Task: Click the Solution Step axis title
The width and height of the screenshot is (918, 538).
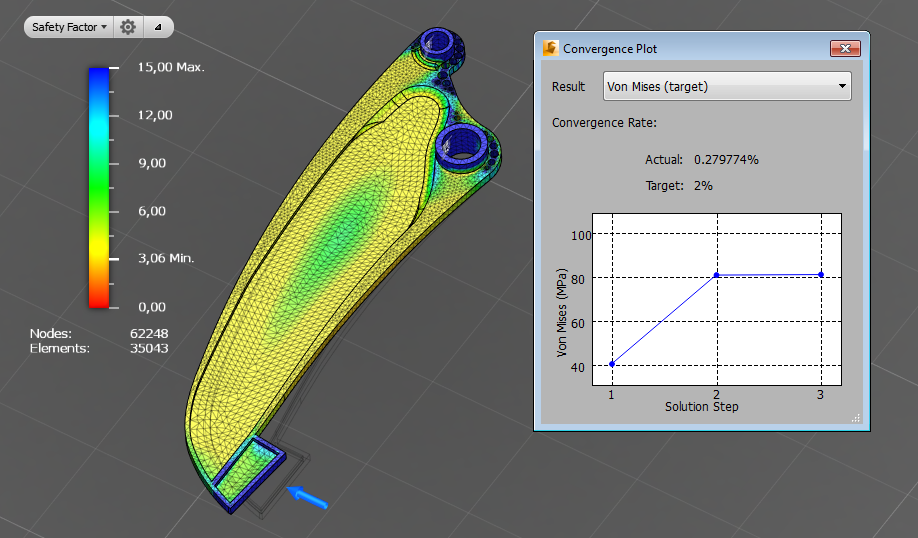Action: [x=701, y=406]
